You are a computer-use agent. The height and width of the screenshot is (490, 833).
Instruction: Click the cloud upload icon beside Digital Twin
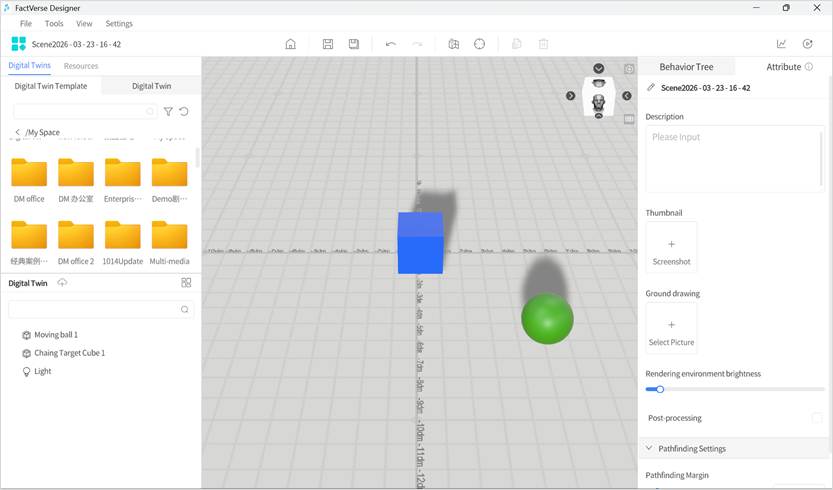coord(62,283)
